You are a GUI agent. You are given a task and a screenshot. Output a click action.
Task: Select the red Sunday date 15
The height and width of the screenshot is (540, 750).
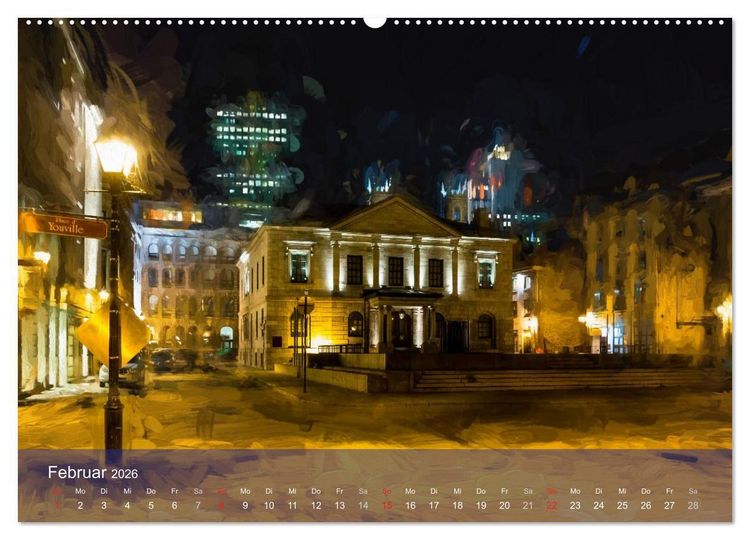pos(387,505)
